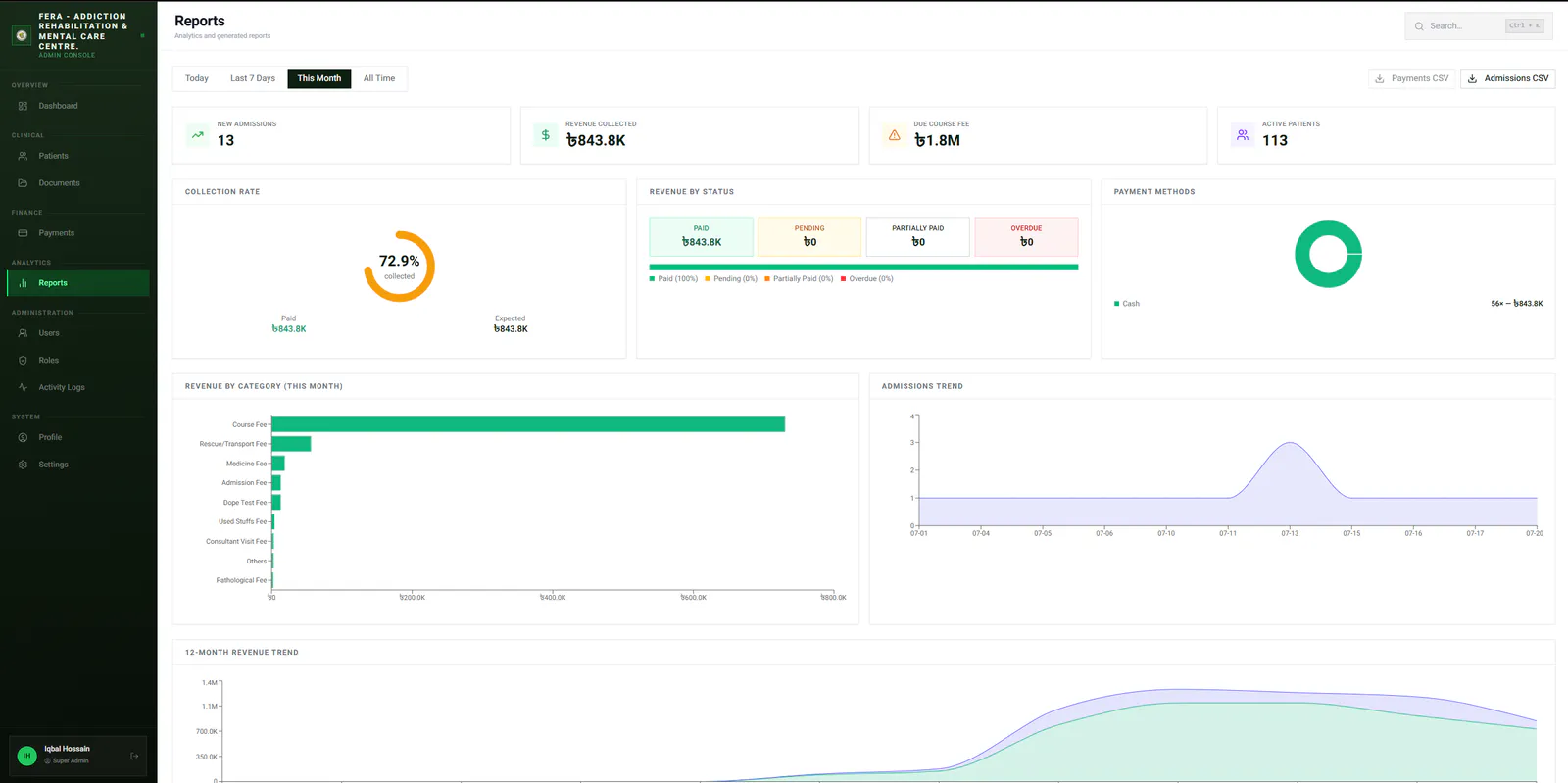Click the FERA centre logo
This screenshot has width=1568, height=783.
(22, 35)
